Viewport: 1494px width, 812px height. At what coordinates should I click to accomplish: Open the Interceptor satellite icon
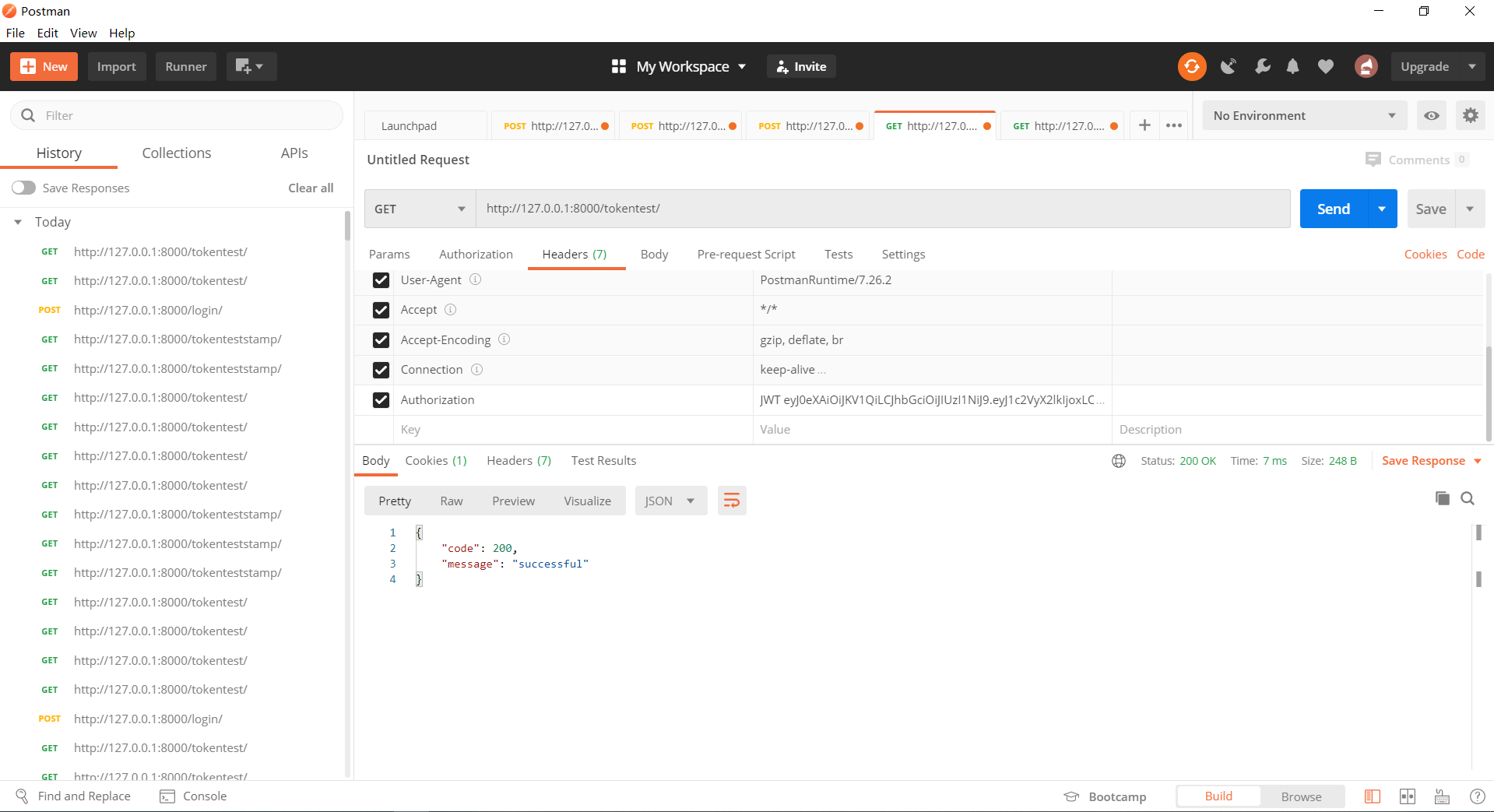point(1229,66)
